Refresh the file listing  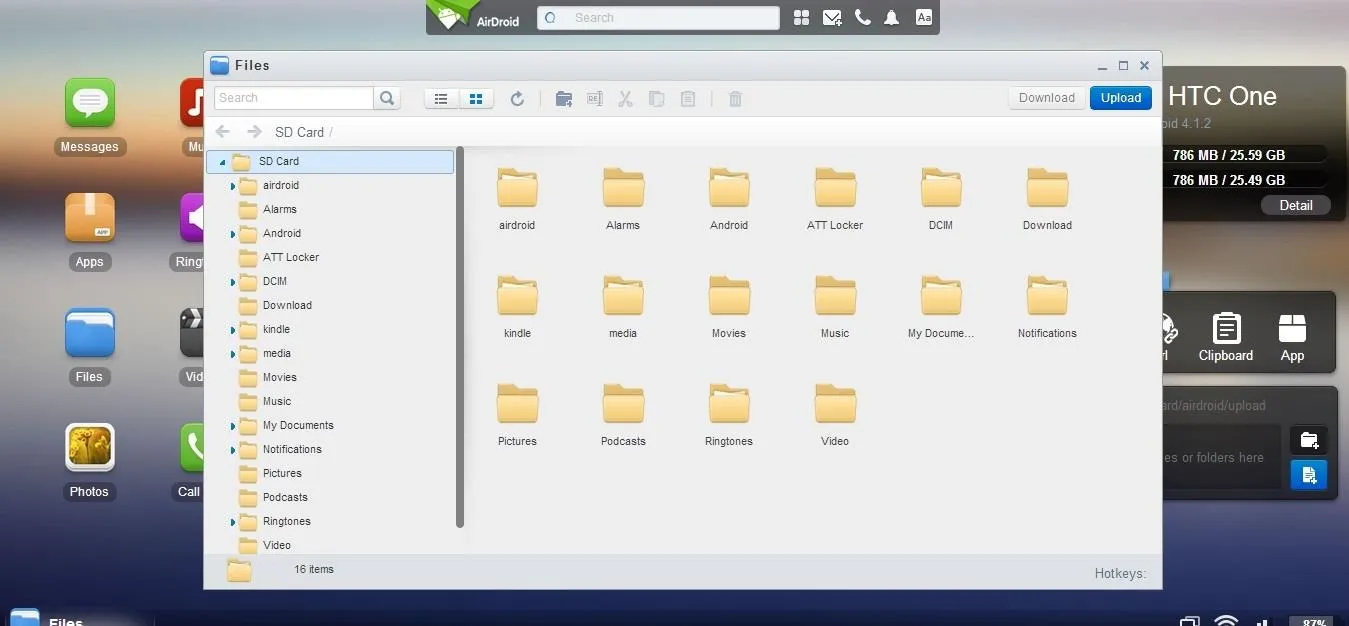coord(517,99)
